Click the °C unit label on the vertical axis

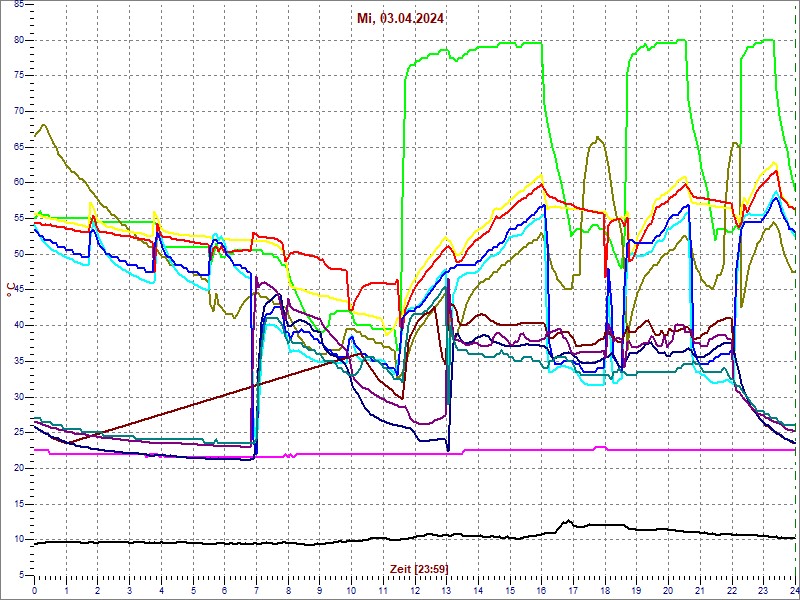click(x=11, y=290)
